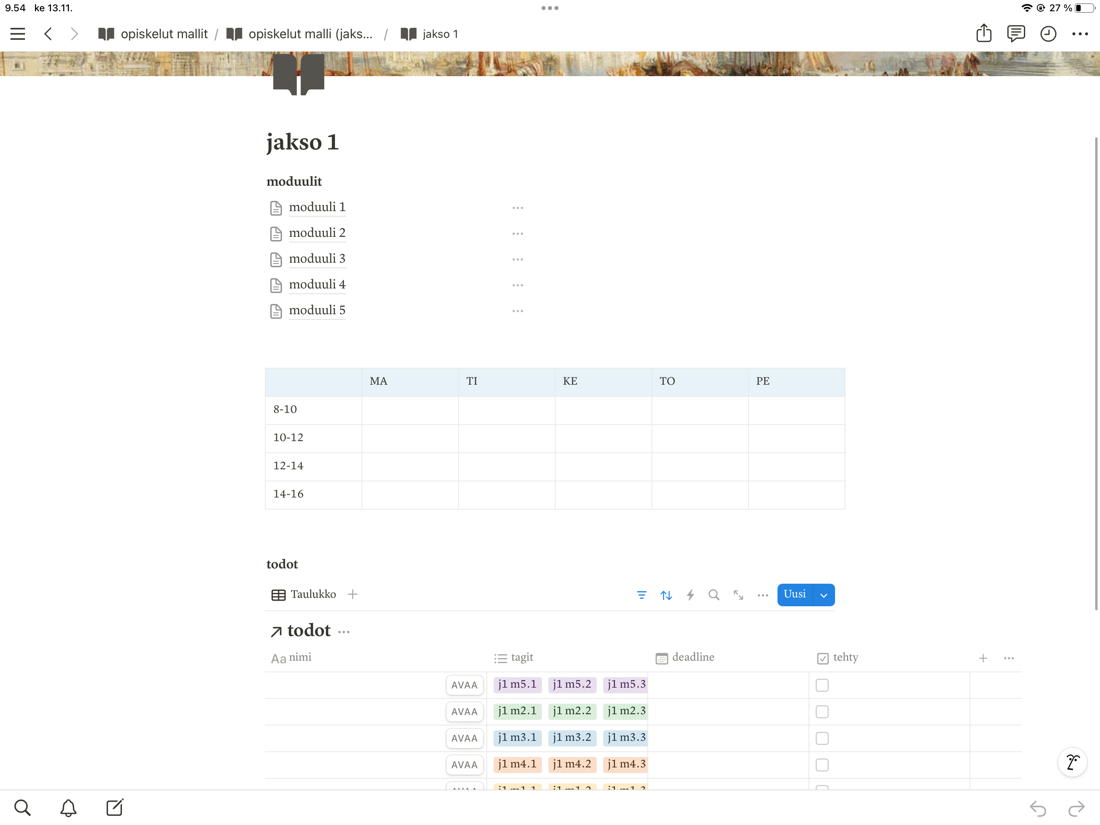Select the purple j1 m5.1 tag
Image resolution: width=1100 pixels, height=825 pixels.
tap(517, 685)
